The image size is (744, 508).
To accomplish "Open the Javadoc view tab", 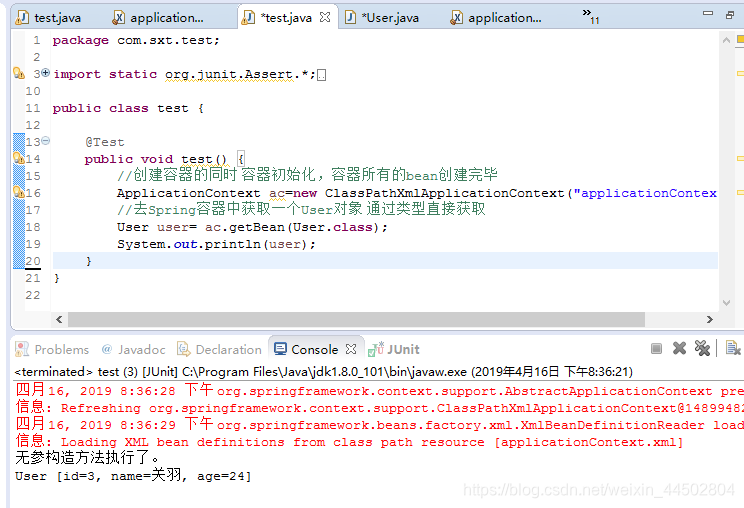I will (133, 350).
